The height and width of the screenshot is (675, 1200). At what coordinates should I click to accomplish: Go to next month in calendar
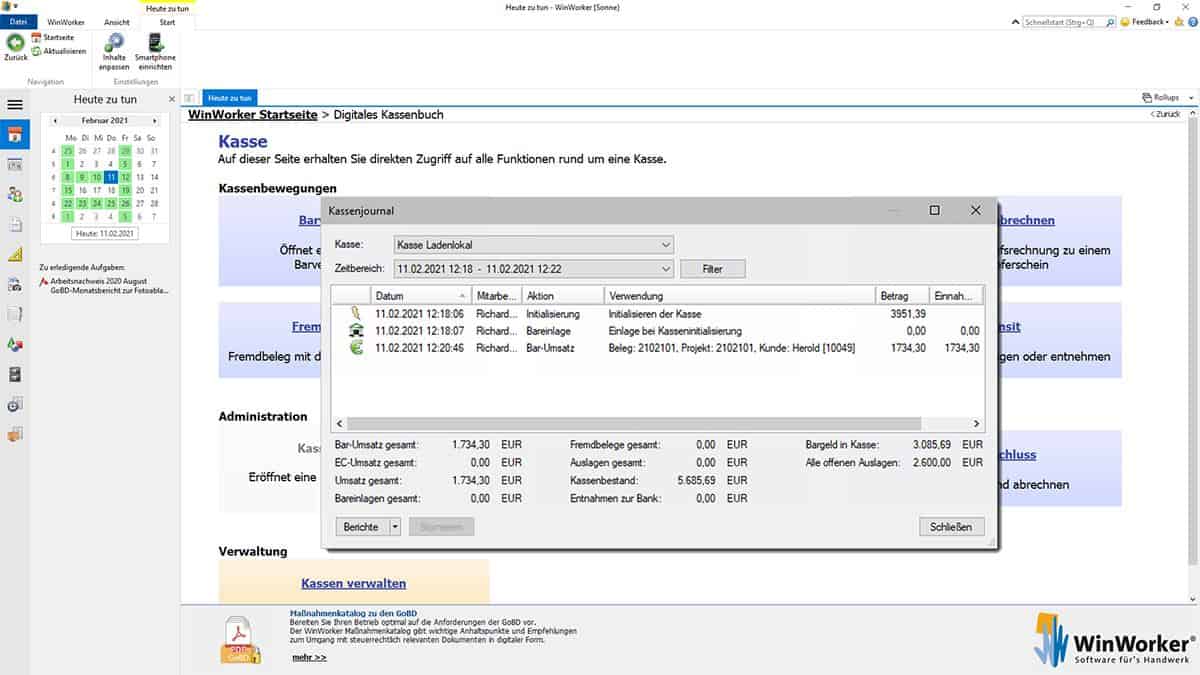pos(154,121)
